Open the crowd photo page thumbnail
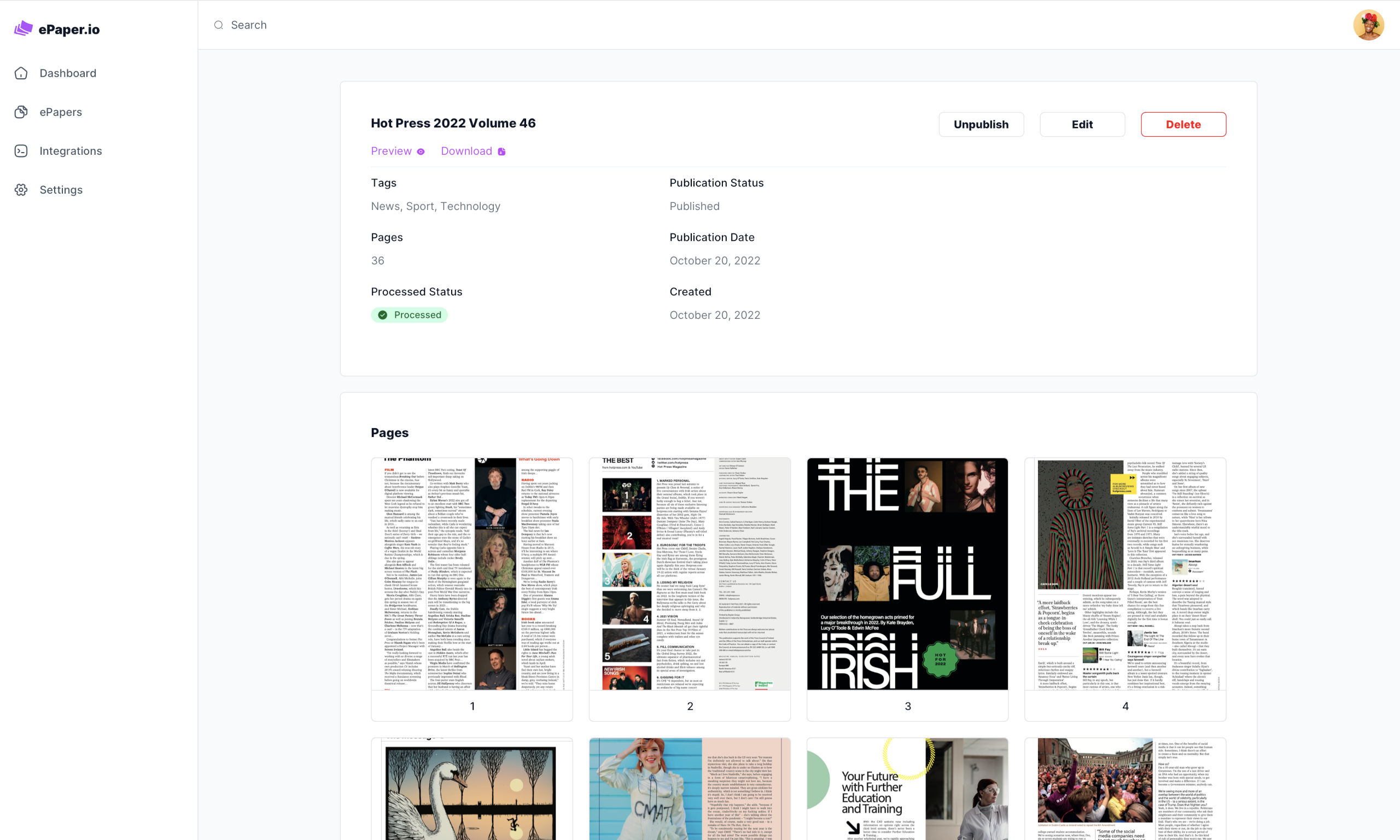Screen dimensions: 1400x840 tap(1125, 789)
